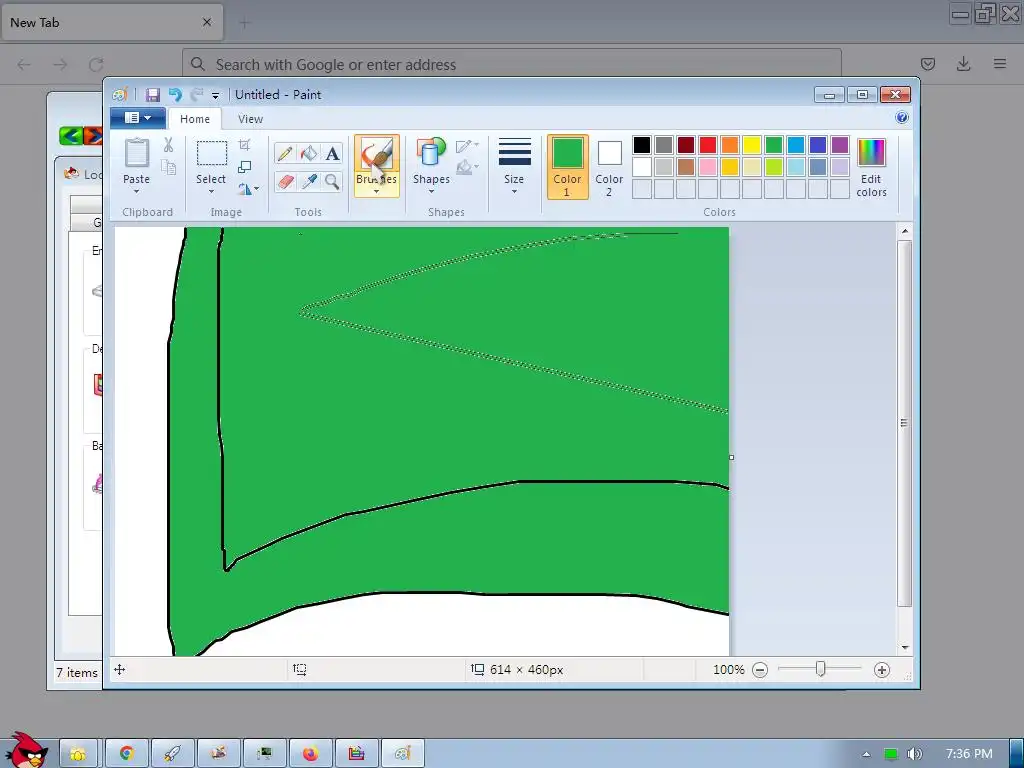Click the Copy icon under scissors
The height and width of the screenshot is (768, 1024).
click(x=168, y=168)
